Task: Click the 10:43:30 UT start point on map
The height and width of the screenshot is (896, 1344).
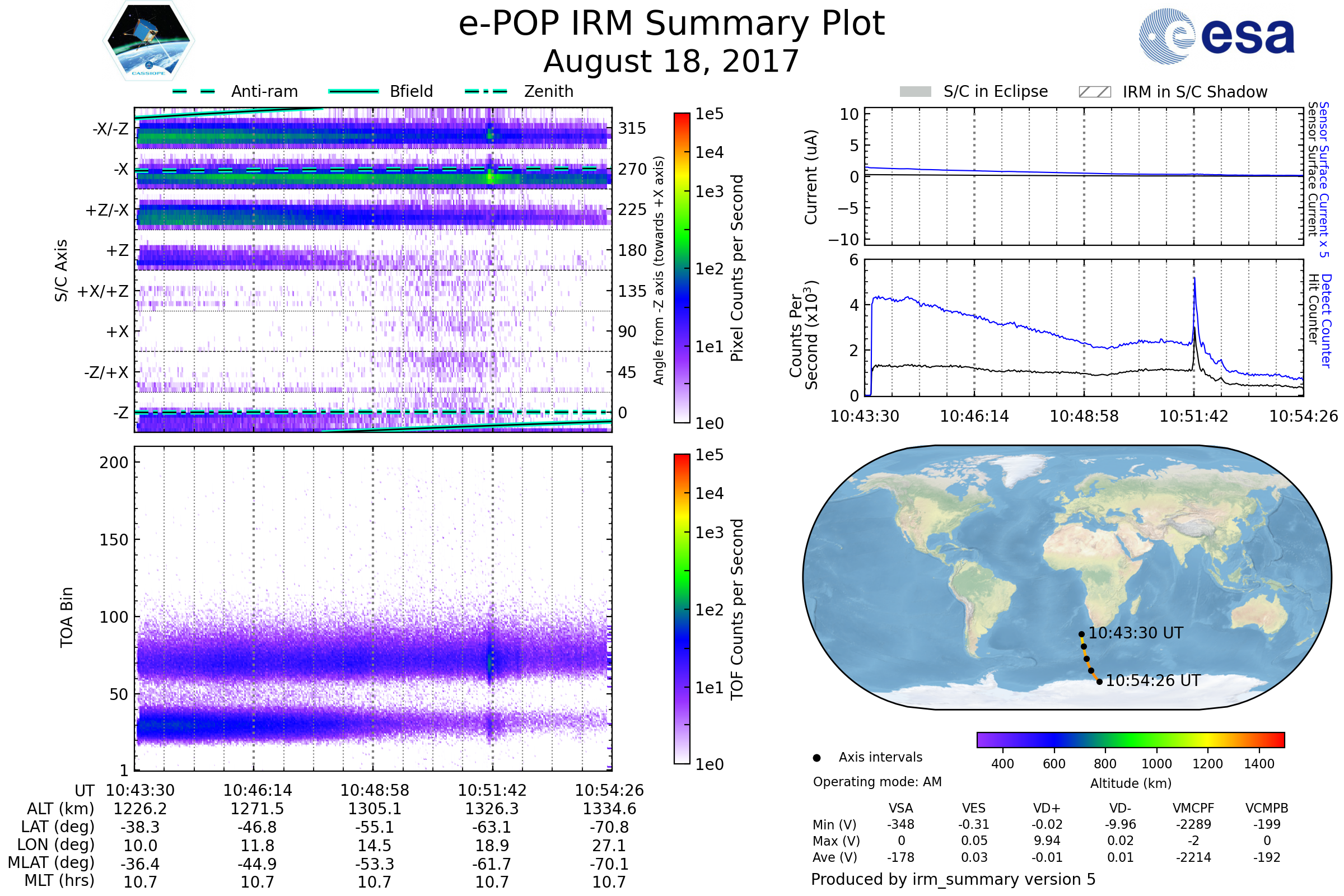Action: pyautogui.click(x=1082, y=634)
